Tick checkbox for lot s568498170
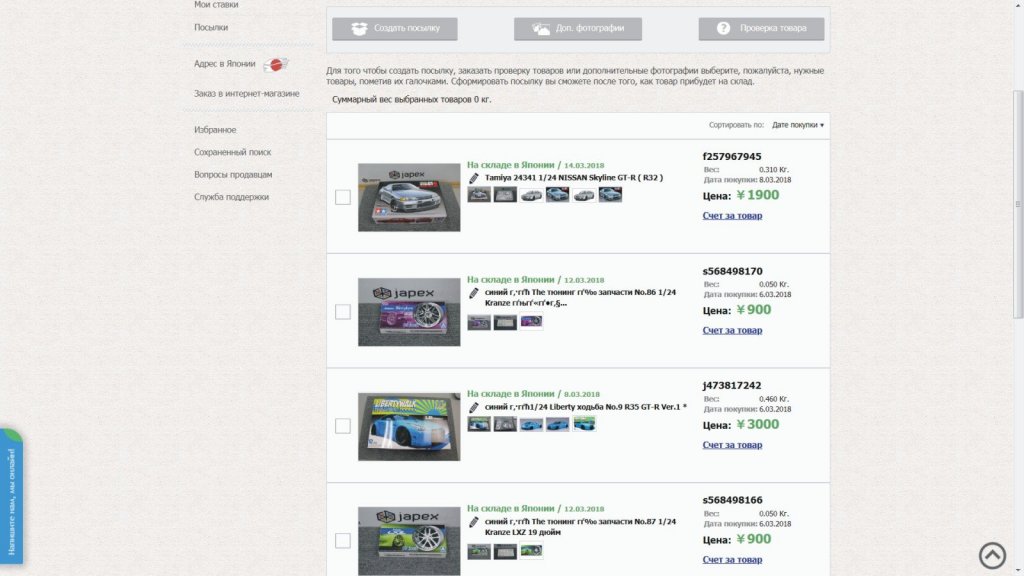 (x=343, y=312)
